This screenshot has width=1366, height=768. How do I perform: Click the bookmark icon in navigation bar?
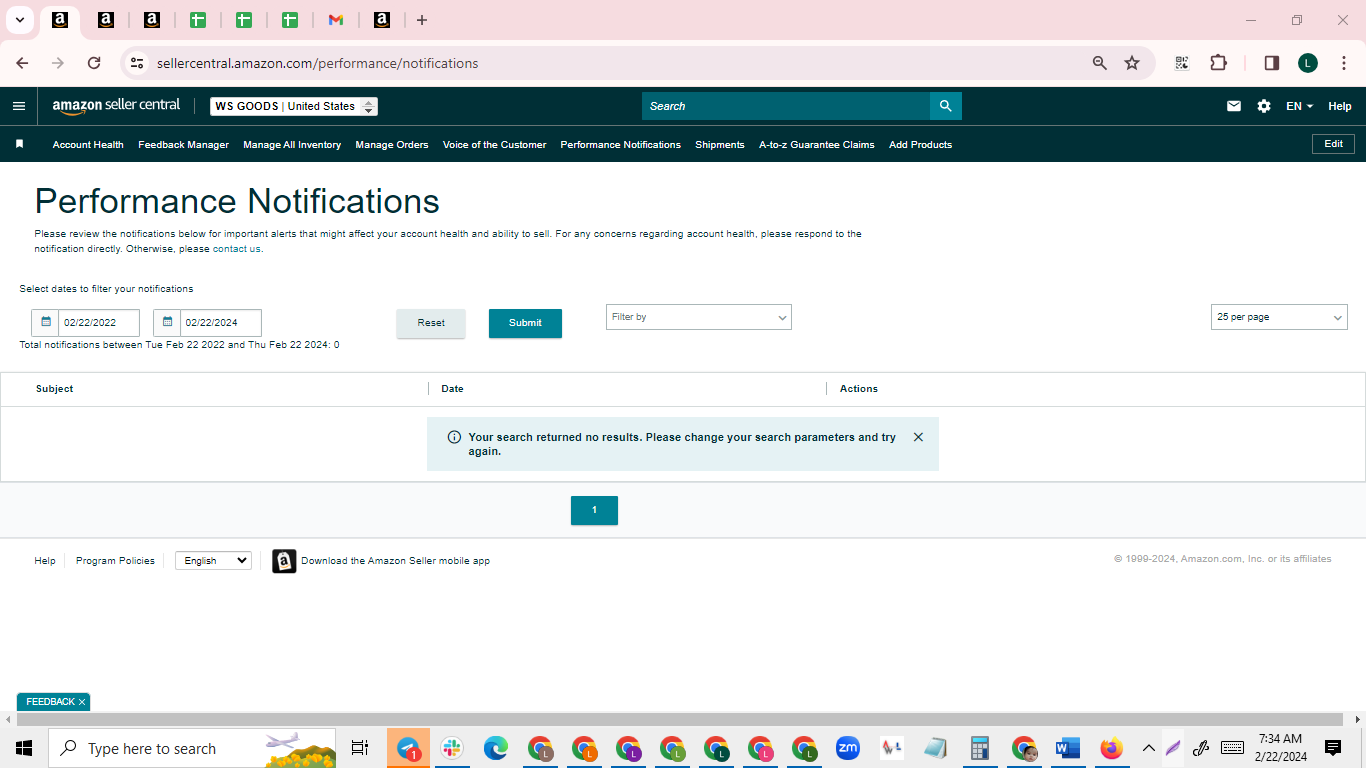(x=19, y=144)
